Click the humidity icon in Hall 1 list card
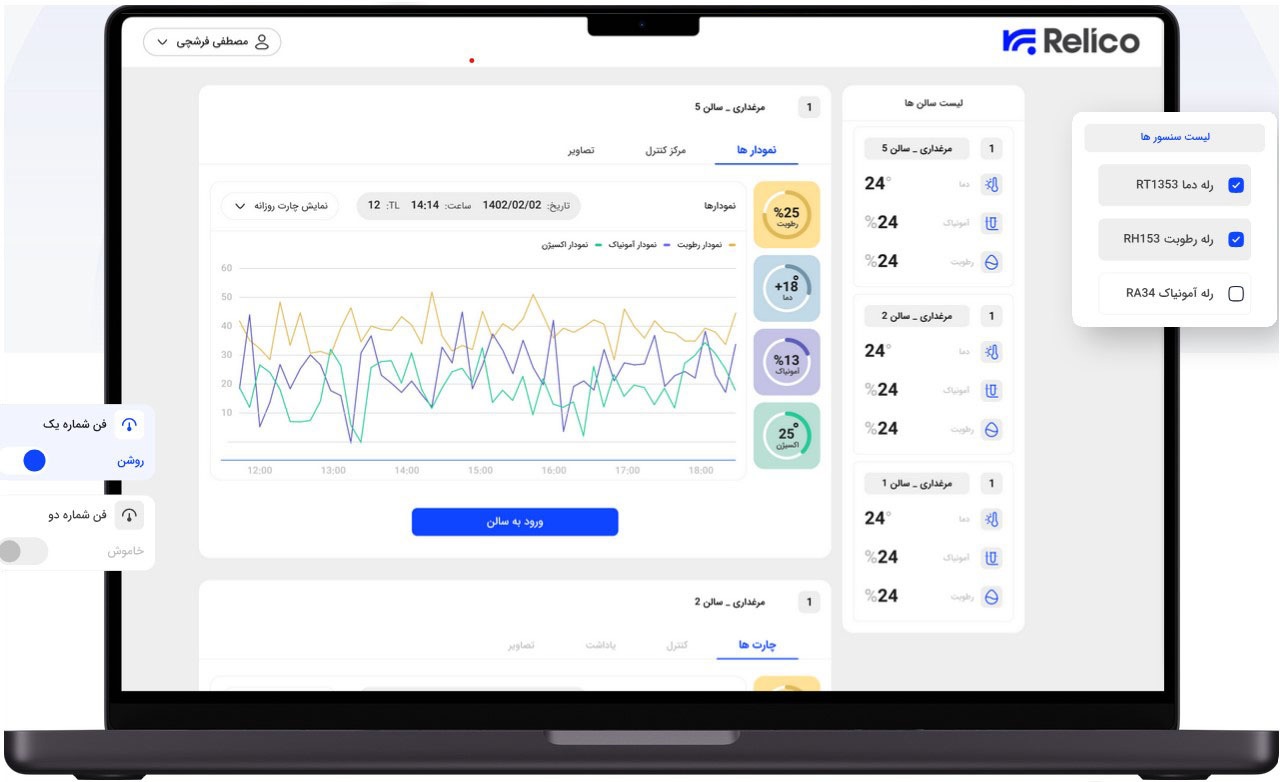This screenshot has width=1282, height=782. 991,597
